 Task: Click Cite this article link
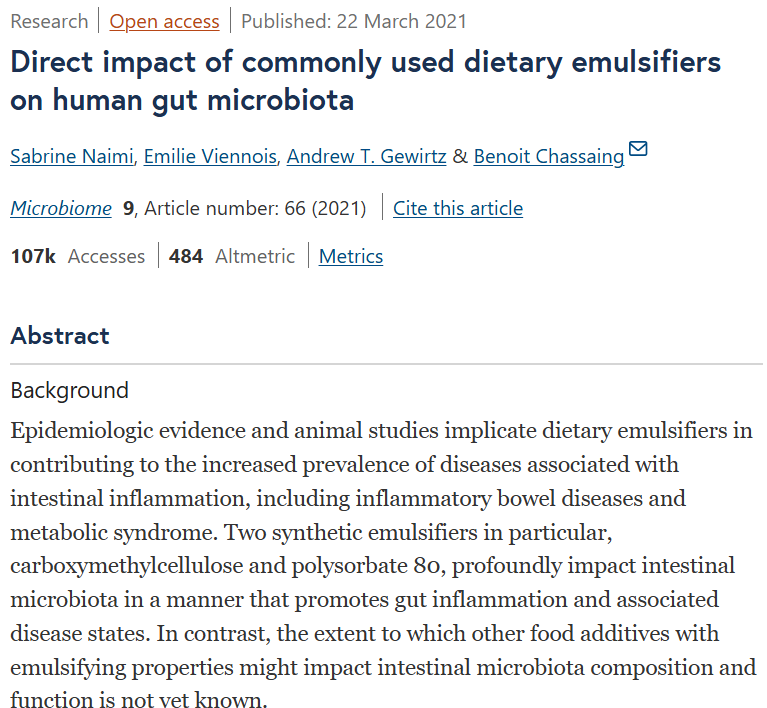coord(458,208)
